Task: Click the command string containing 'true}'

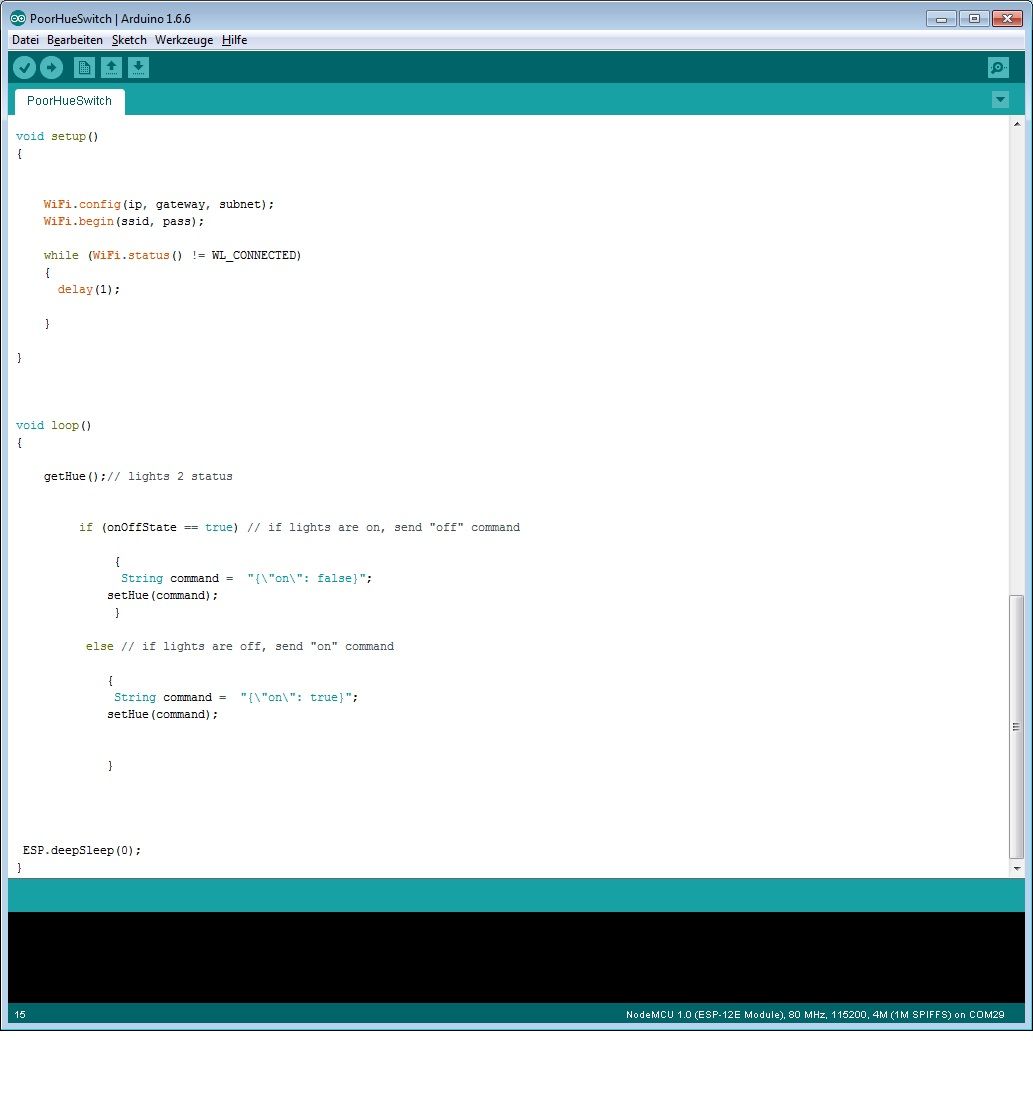Action: (296, 697)
